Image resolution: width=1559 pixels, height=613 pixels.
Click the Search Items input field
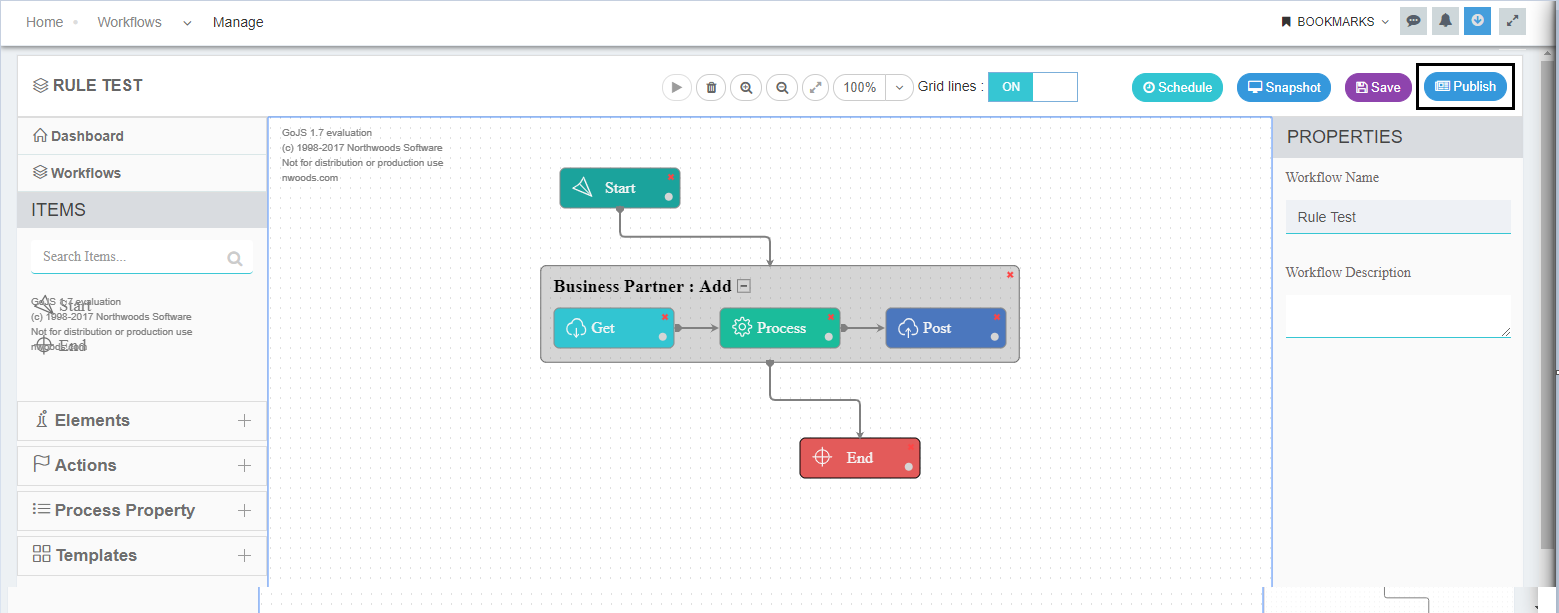pyautogui.click(x=130, y=256)
